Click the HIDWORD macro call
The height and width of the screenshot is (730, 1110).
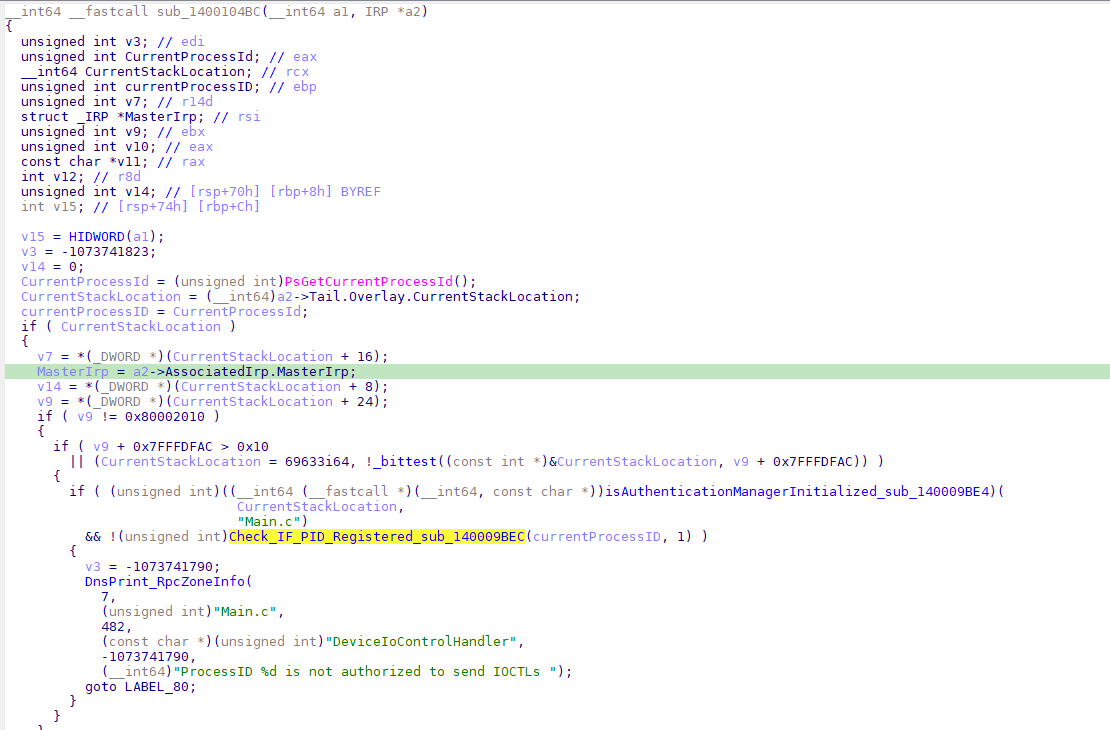96,236
